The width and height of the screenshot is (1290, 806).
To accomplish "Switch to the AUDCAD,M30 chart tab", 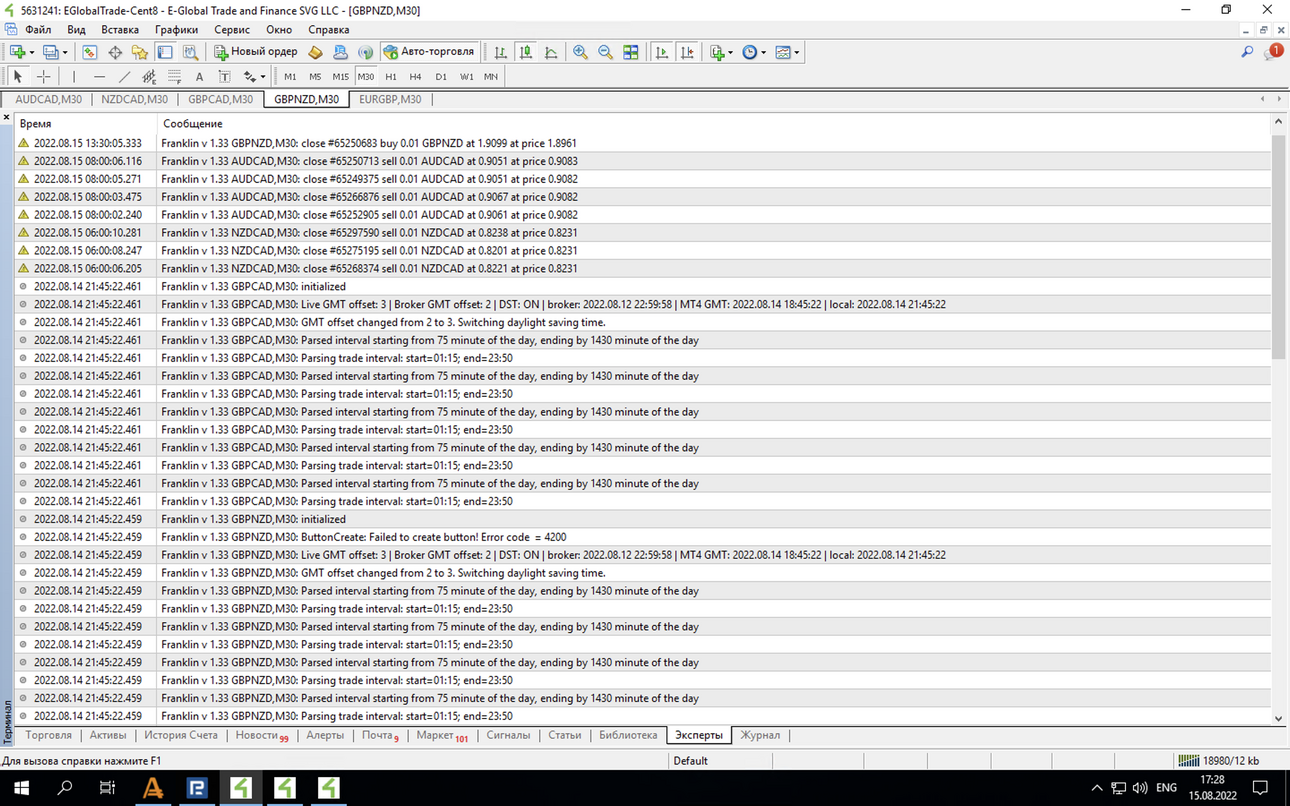I will [48, 99].
